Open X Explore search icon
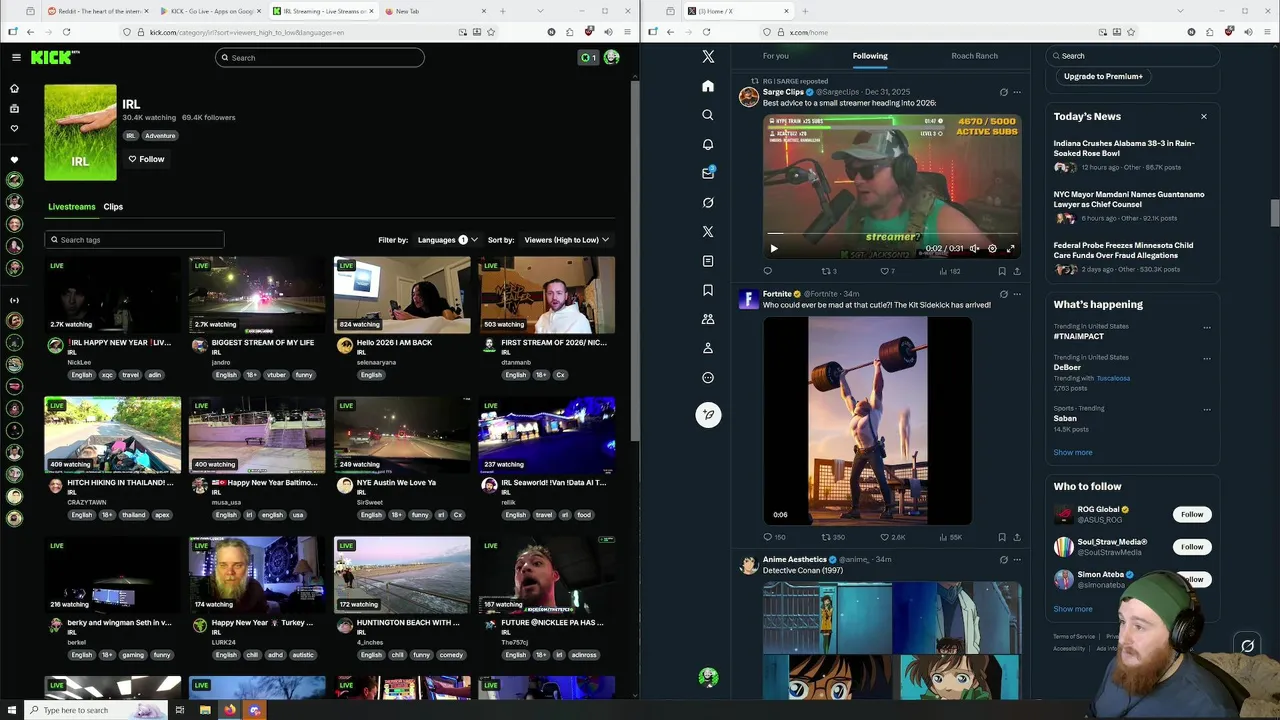The height and width of the screenshot is (720, 1280). coord(708,115)
